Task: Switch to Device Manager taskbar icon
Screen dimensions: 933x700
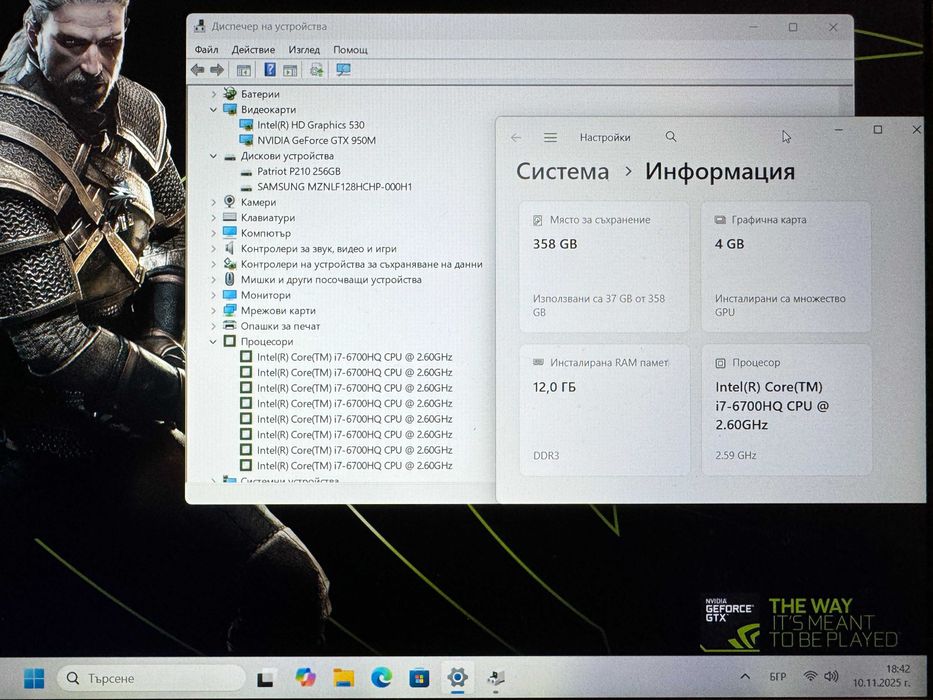Action: click(x=495, y=678)
